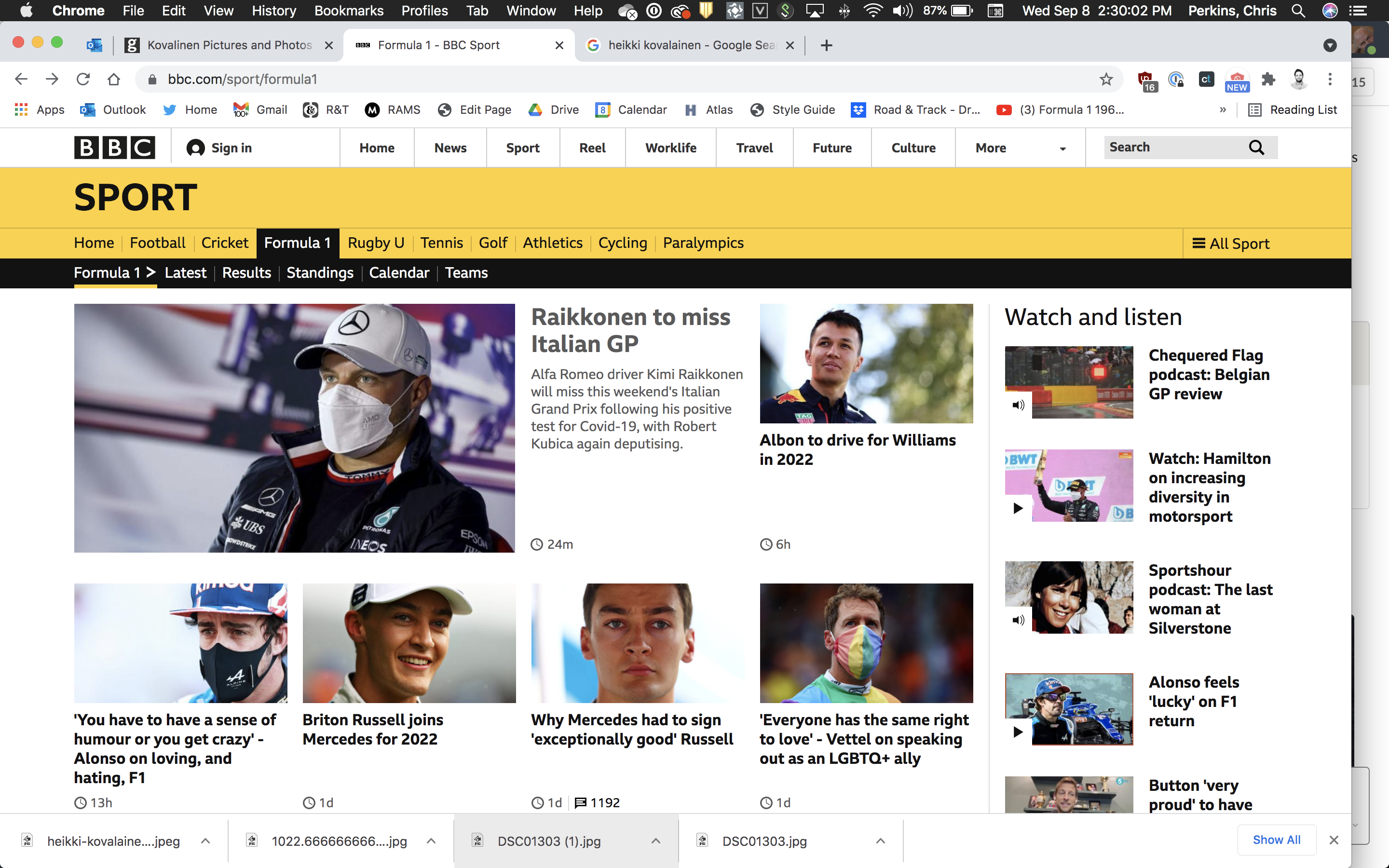Open options for heikki-kovalaine jpeg download

[205, 841]
